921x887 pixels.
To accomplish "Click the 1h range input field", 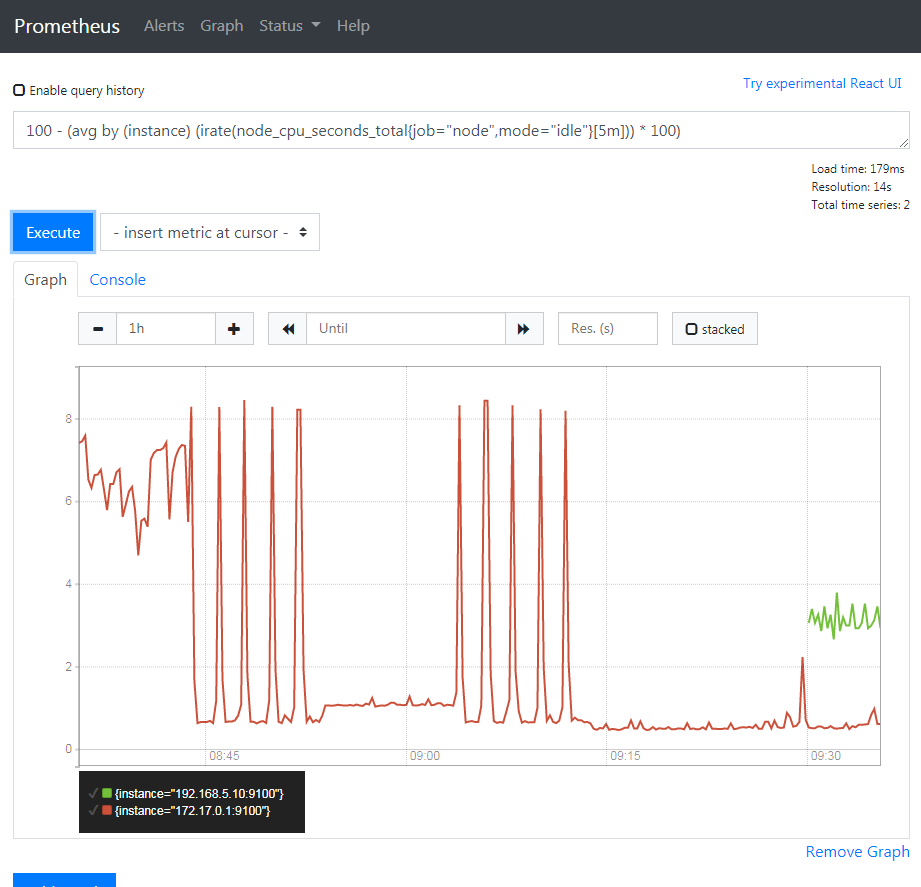I will [166, 328].
